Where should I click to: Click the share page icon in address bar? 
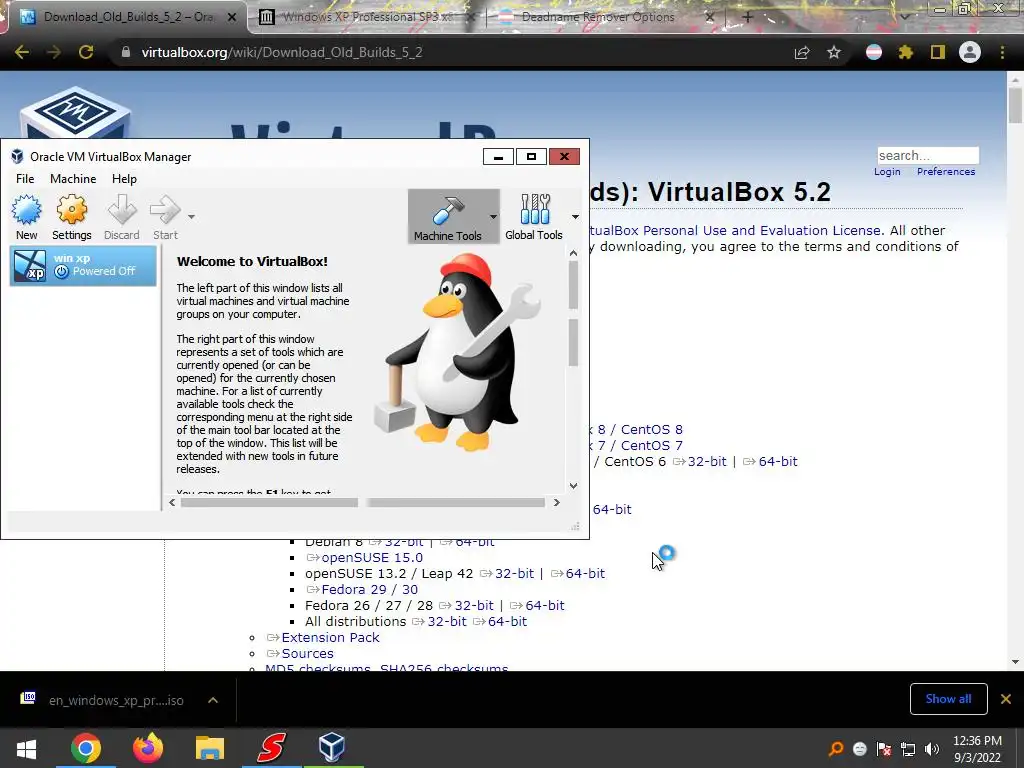coord(802,52)
